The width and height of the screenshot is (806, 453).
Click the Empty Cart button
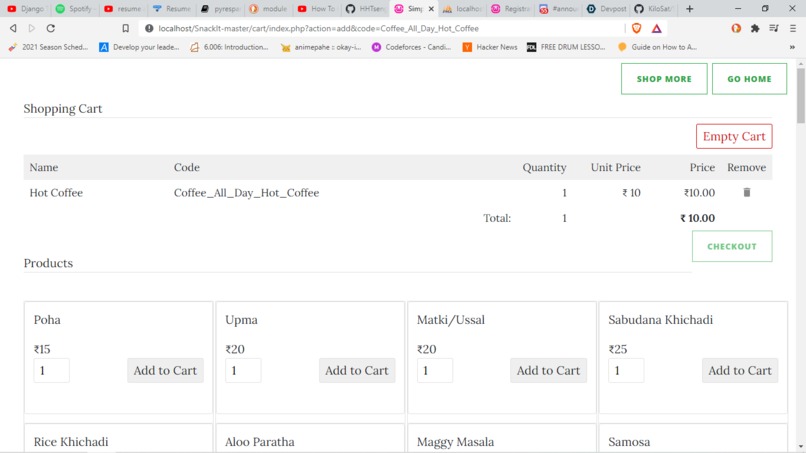point(734,136)
